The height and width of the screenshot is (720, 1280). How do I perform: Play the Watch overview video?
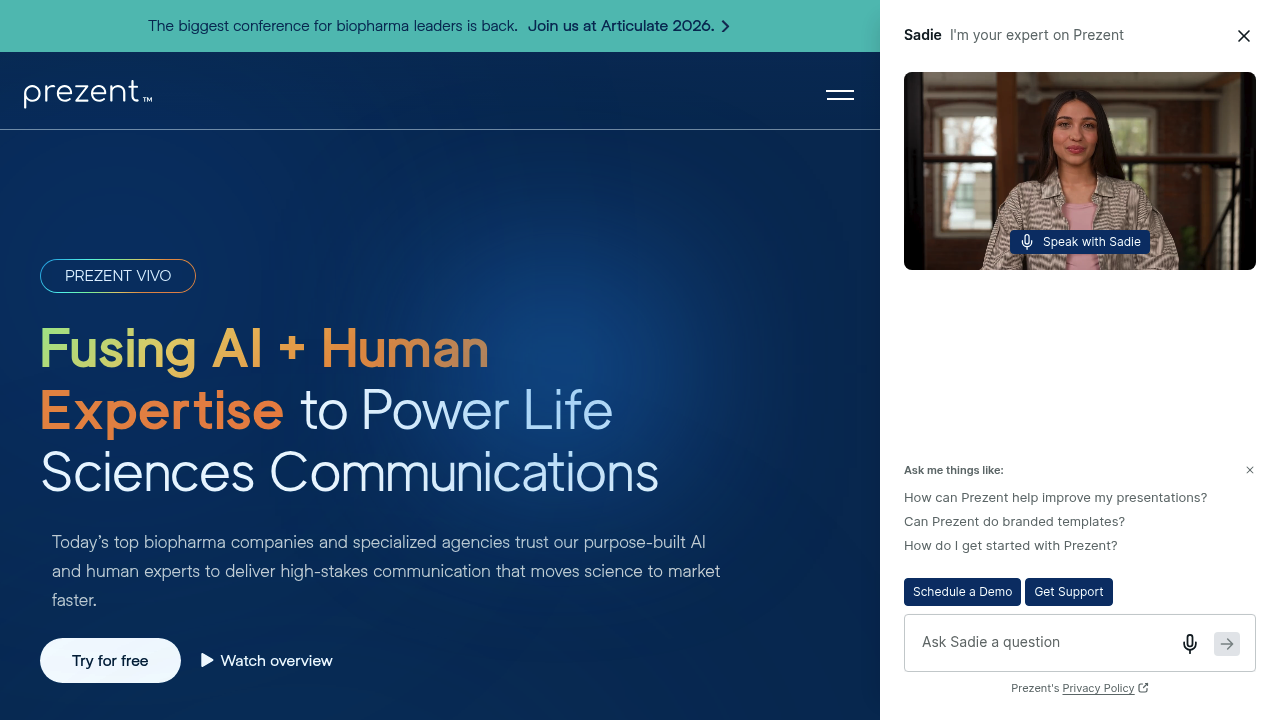coord(267,661)
